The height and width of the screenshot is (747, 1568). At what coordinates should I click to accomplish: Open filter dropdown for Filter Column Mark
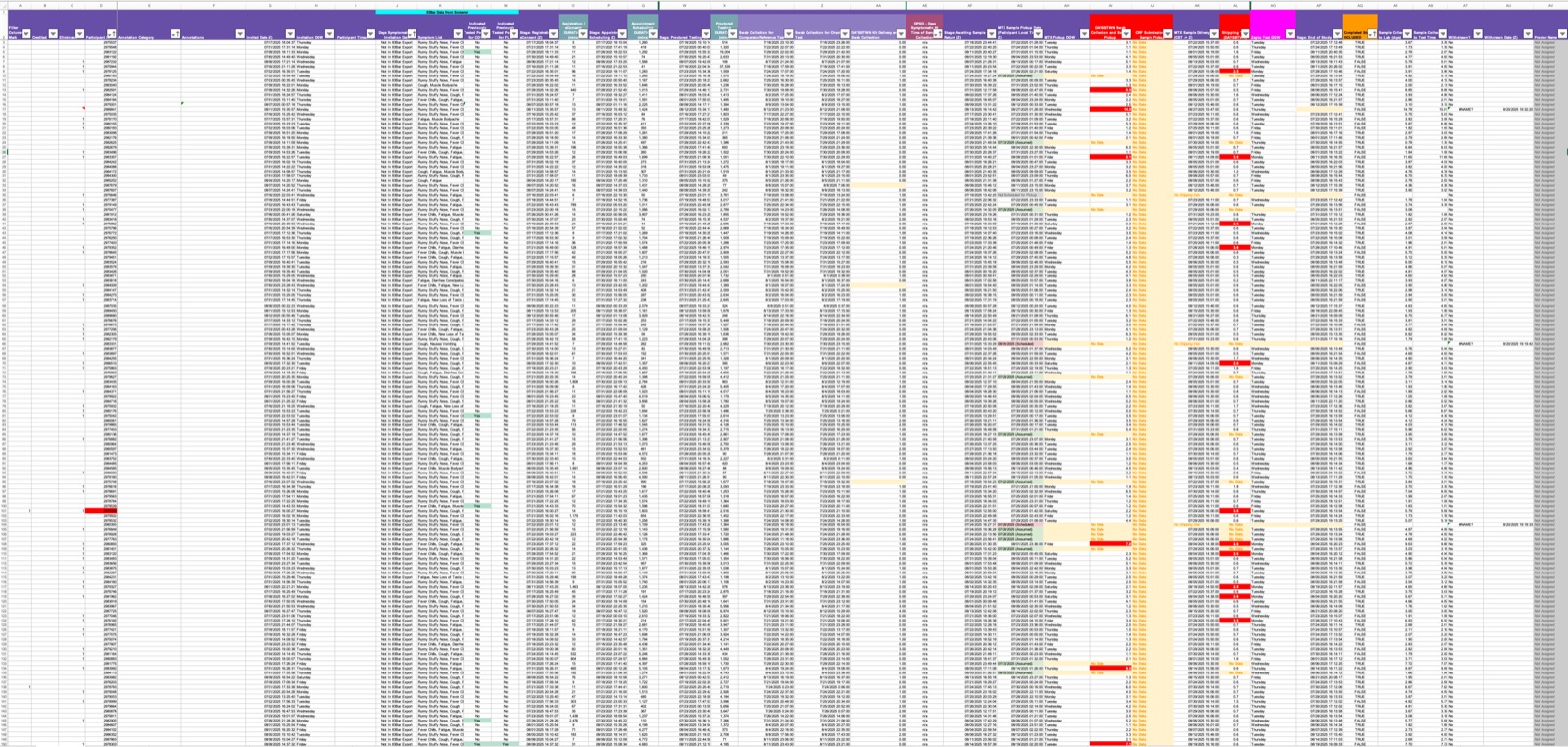click(26, 34)
